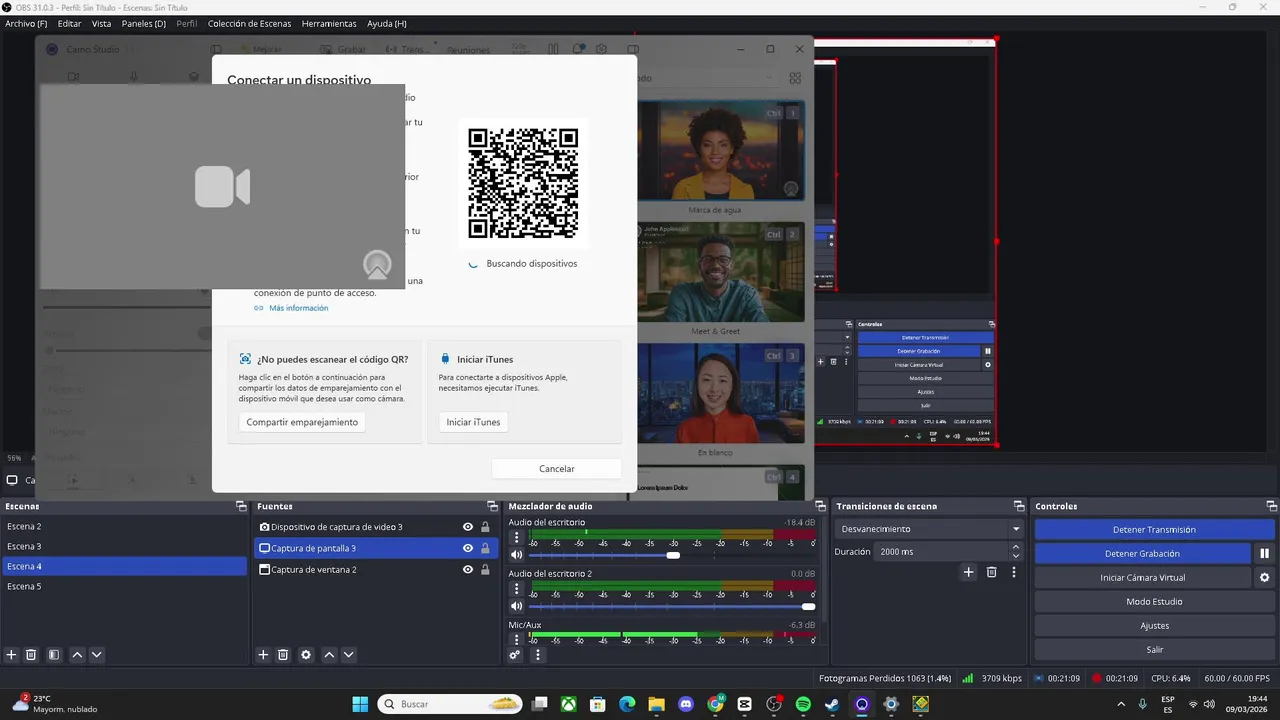Open options for Audio del escritorio 2 channel

pyautogui.click(x=516, y=590)
